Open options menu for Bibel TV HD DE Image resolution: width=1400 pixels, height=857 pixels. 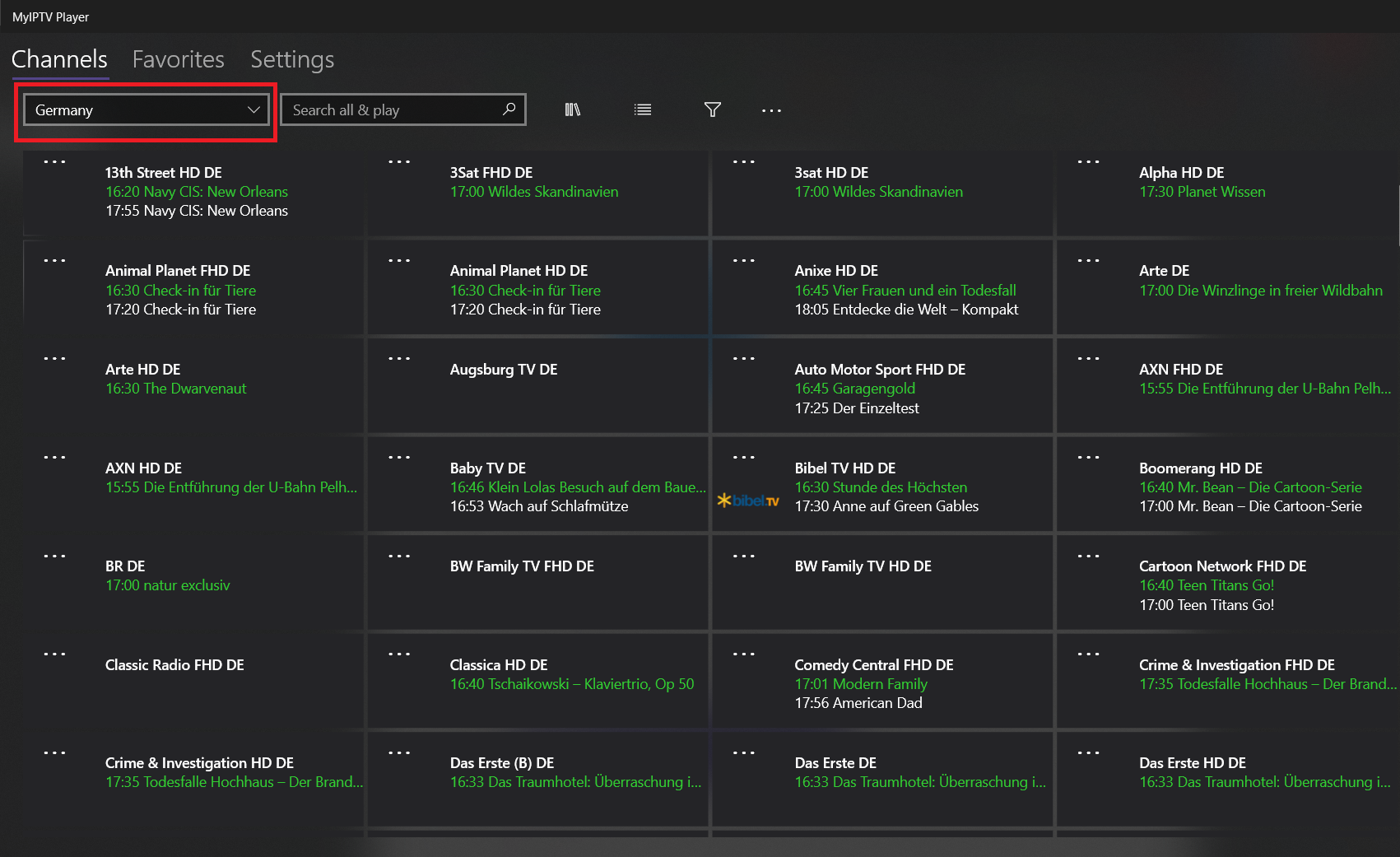coord(744,457)
